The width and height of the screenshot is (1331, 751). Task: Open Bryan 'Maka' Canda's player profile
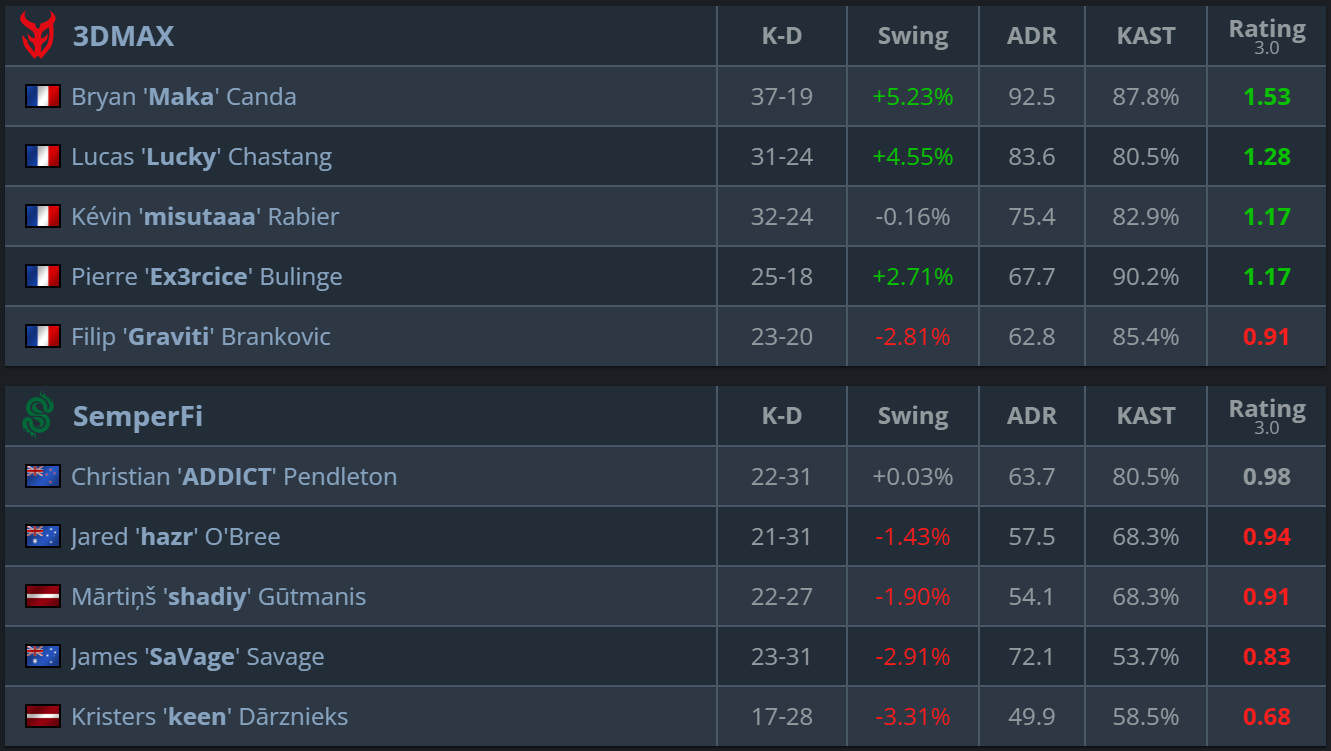pos(183,97)
